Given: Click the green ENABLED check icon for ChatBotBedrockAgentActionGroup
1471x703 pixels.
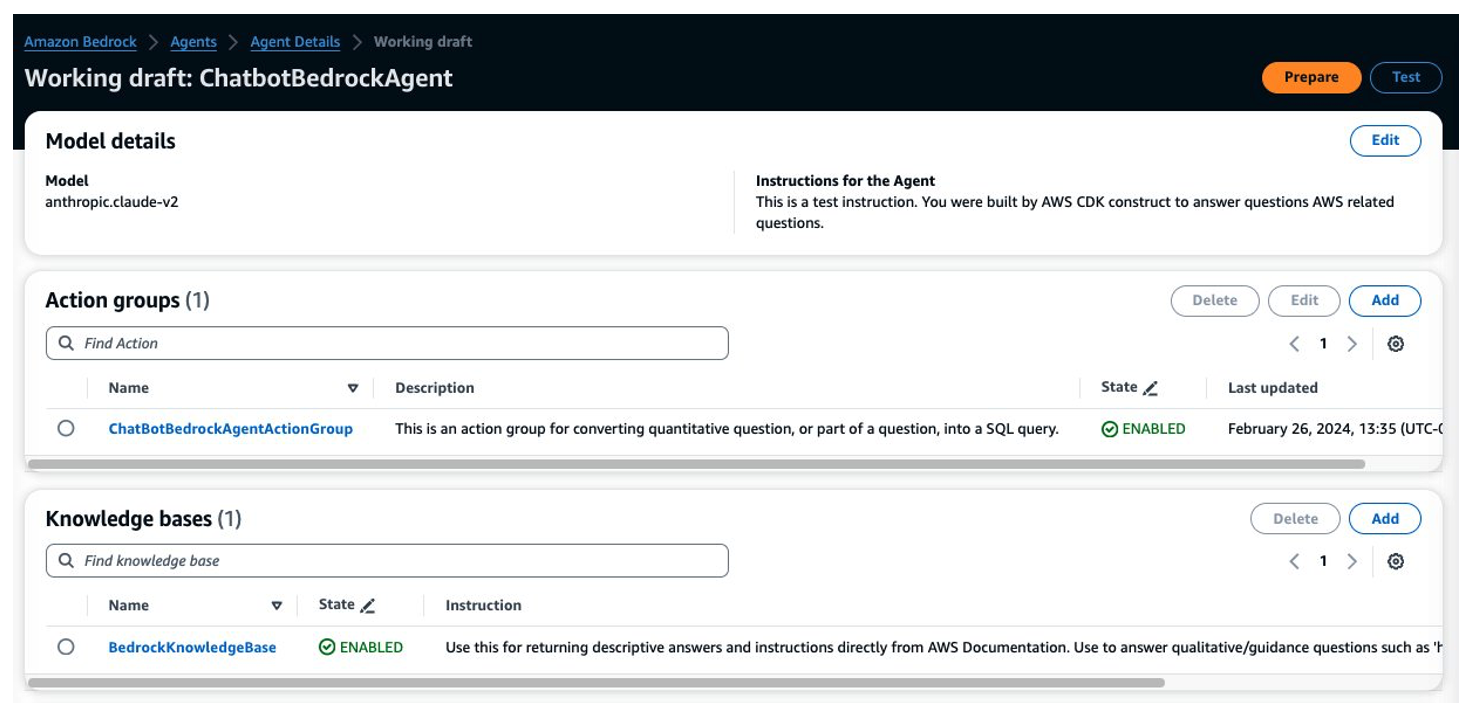Looking at the screenshot, I should click(1109, 429).
